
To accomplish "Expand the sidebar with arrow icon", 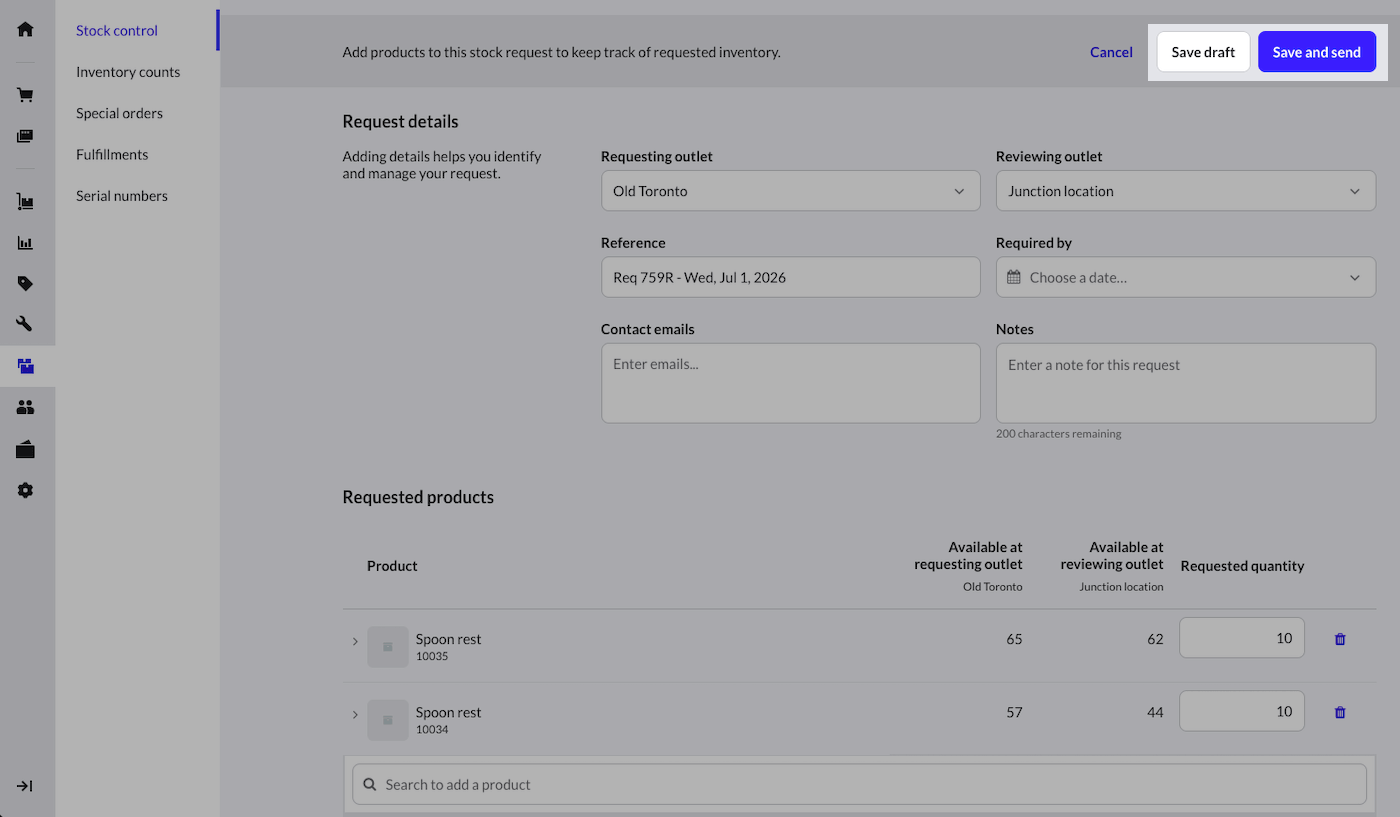I will [x=25, y=786].
